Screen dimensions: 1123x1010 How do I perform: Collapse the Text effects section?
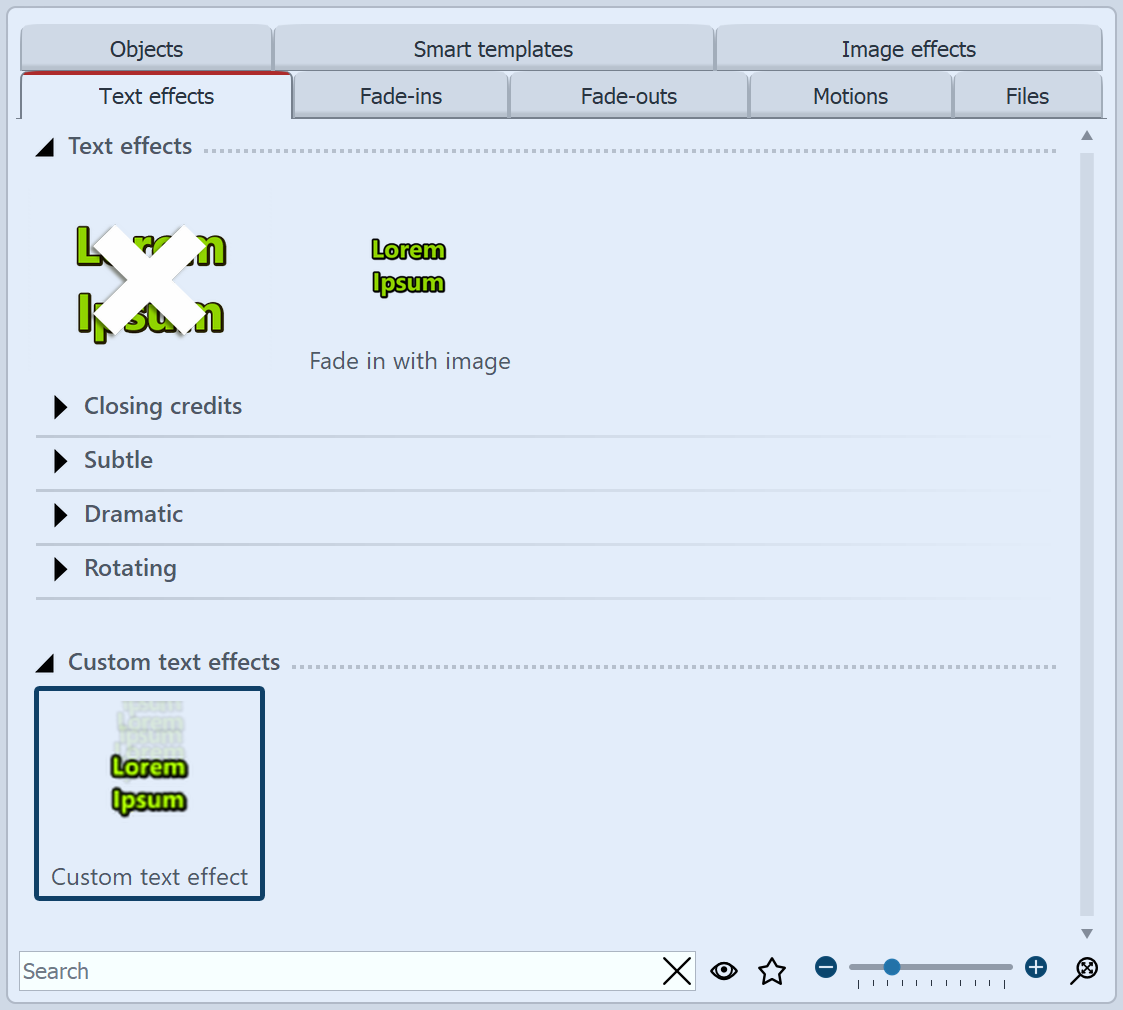click(x=44, y=147)
